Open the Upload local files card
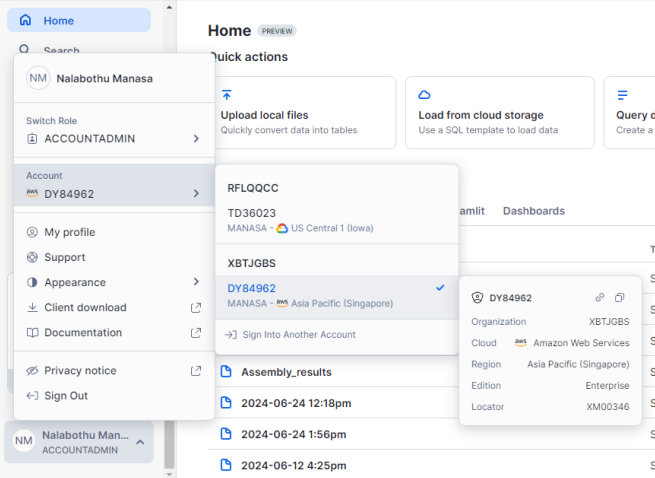Viewport: 655px width, 478px height. click(303, 115)
